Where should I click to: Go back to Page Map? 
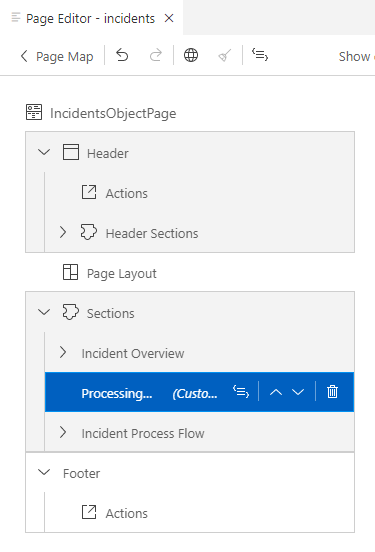pos(57,56)
